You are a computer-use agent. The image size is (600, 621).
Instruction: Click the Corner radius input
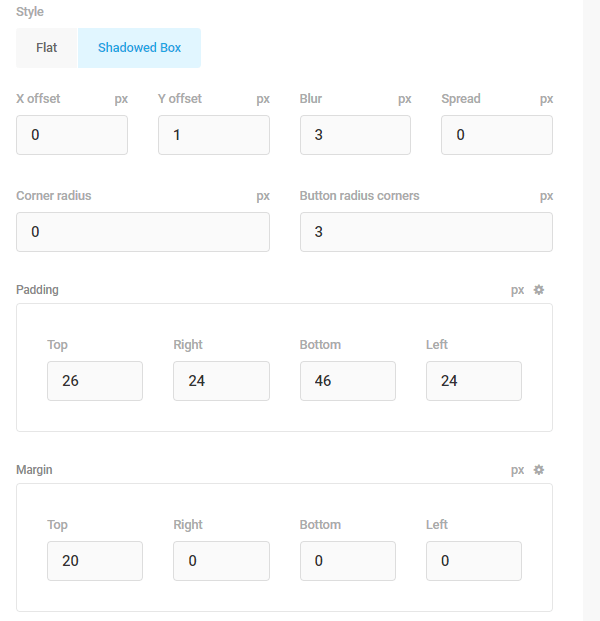[x=143, y=232]
